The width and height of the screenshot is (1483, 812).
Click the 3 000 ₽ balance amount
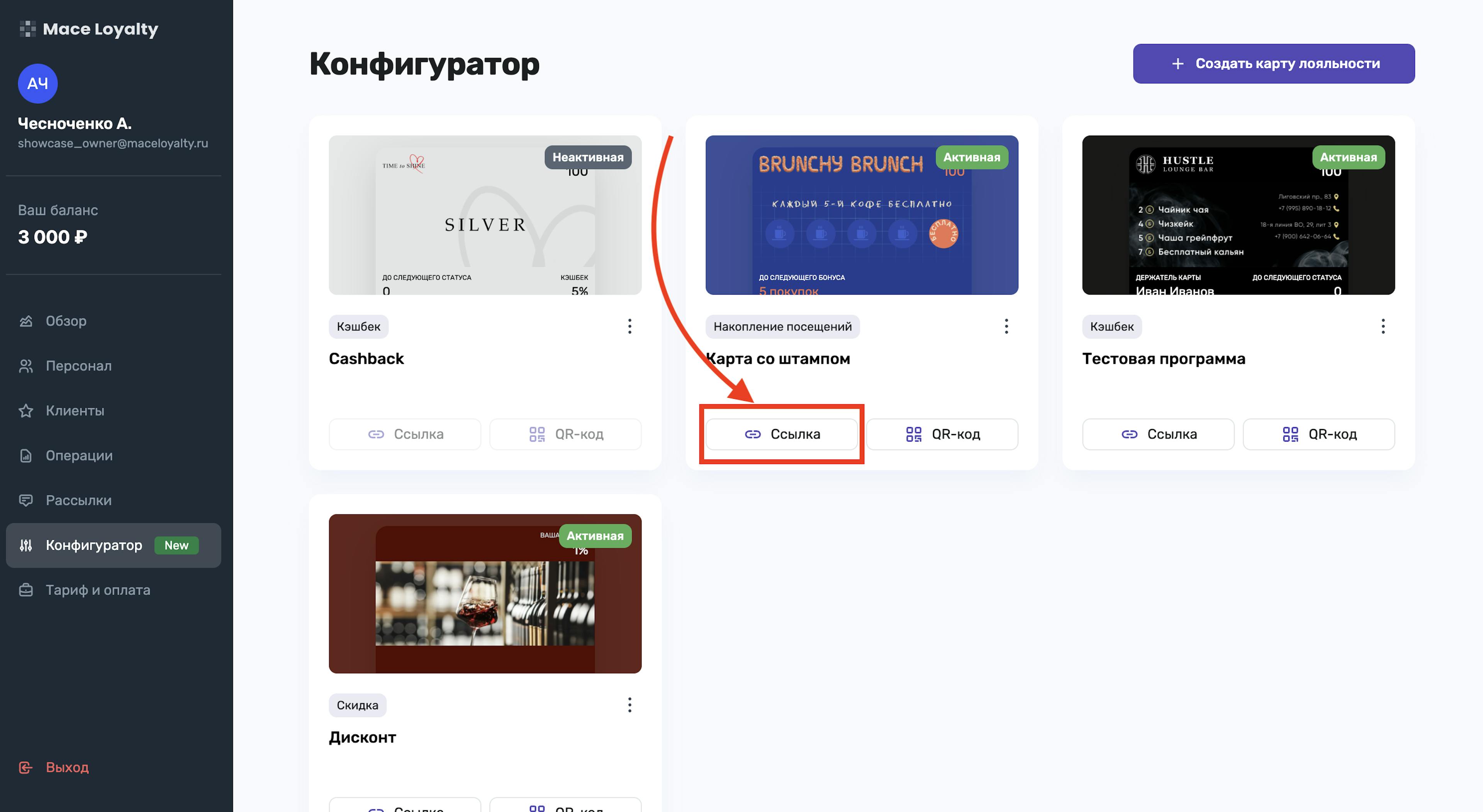pyautogui.click(x=53, y=237)
